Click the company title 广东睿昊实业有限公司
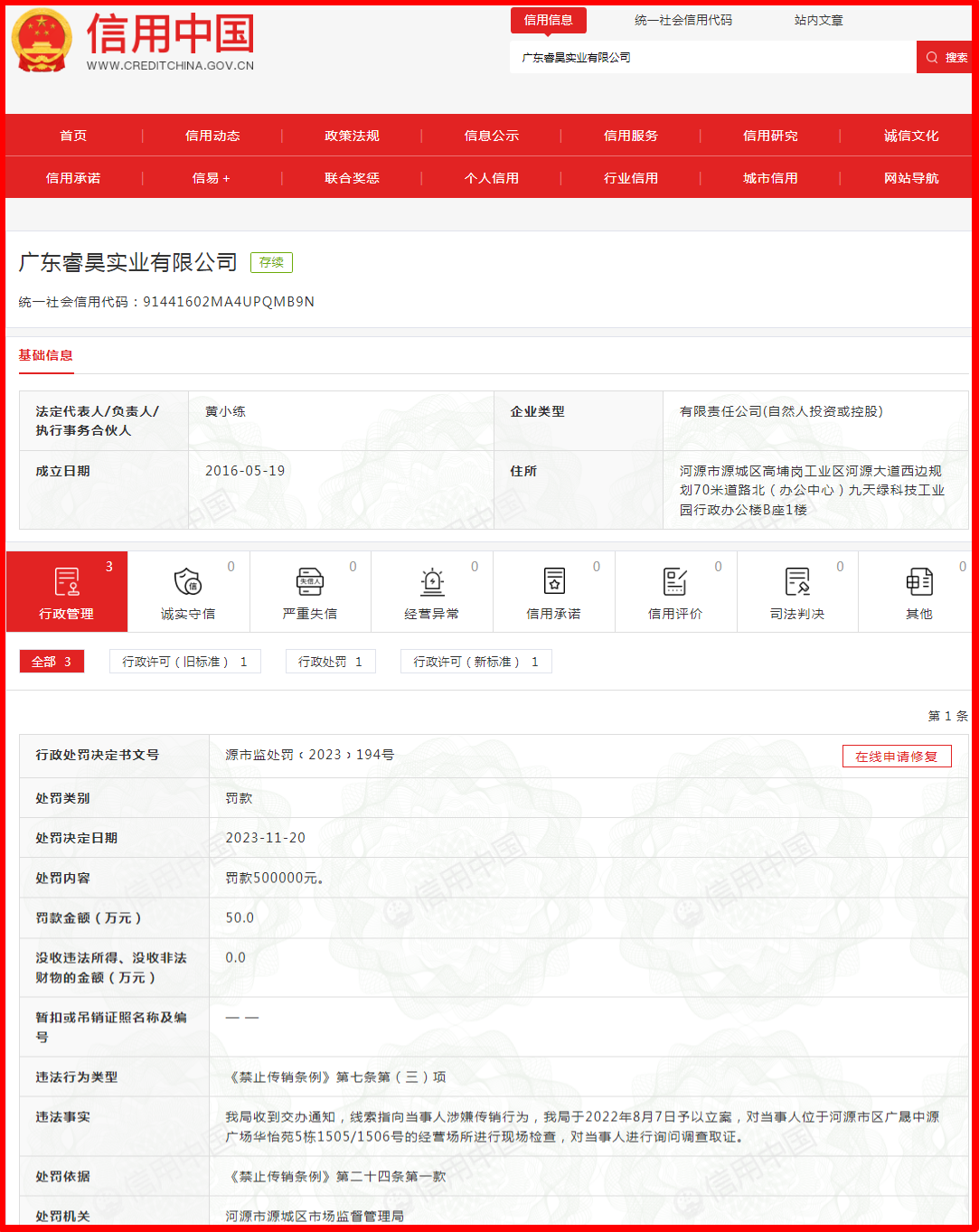The height and width of the screenshot is (1232, 979). (x=127, y=262)
